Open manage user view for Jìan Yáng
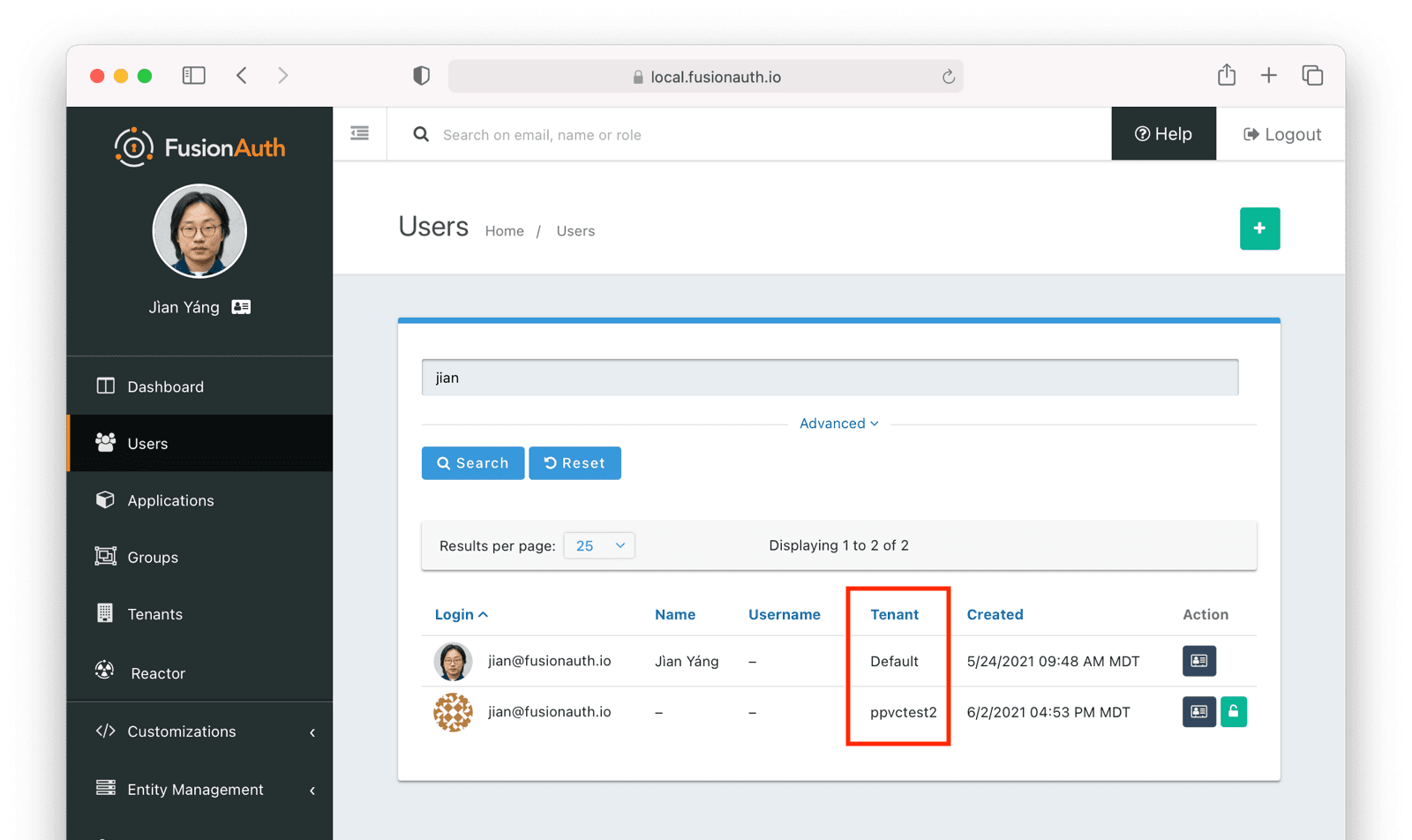The height and width of the screenshot is (840, 1412). pyautogui.click(x=1198, y=661)
